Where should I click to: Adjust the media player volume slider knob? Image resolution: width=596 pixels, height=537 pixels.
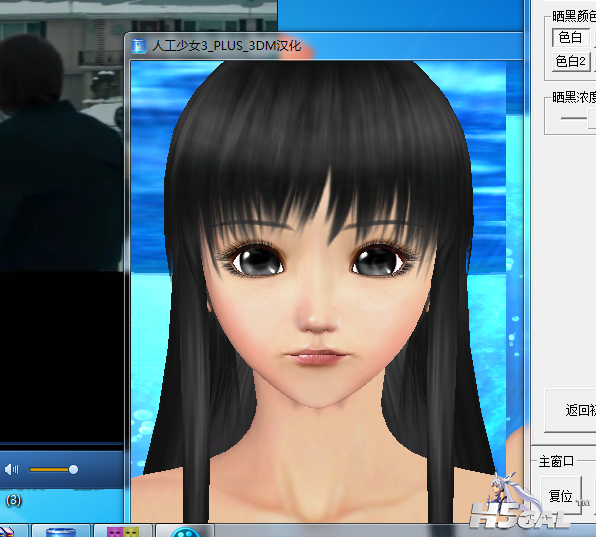[73, 469]
